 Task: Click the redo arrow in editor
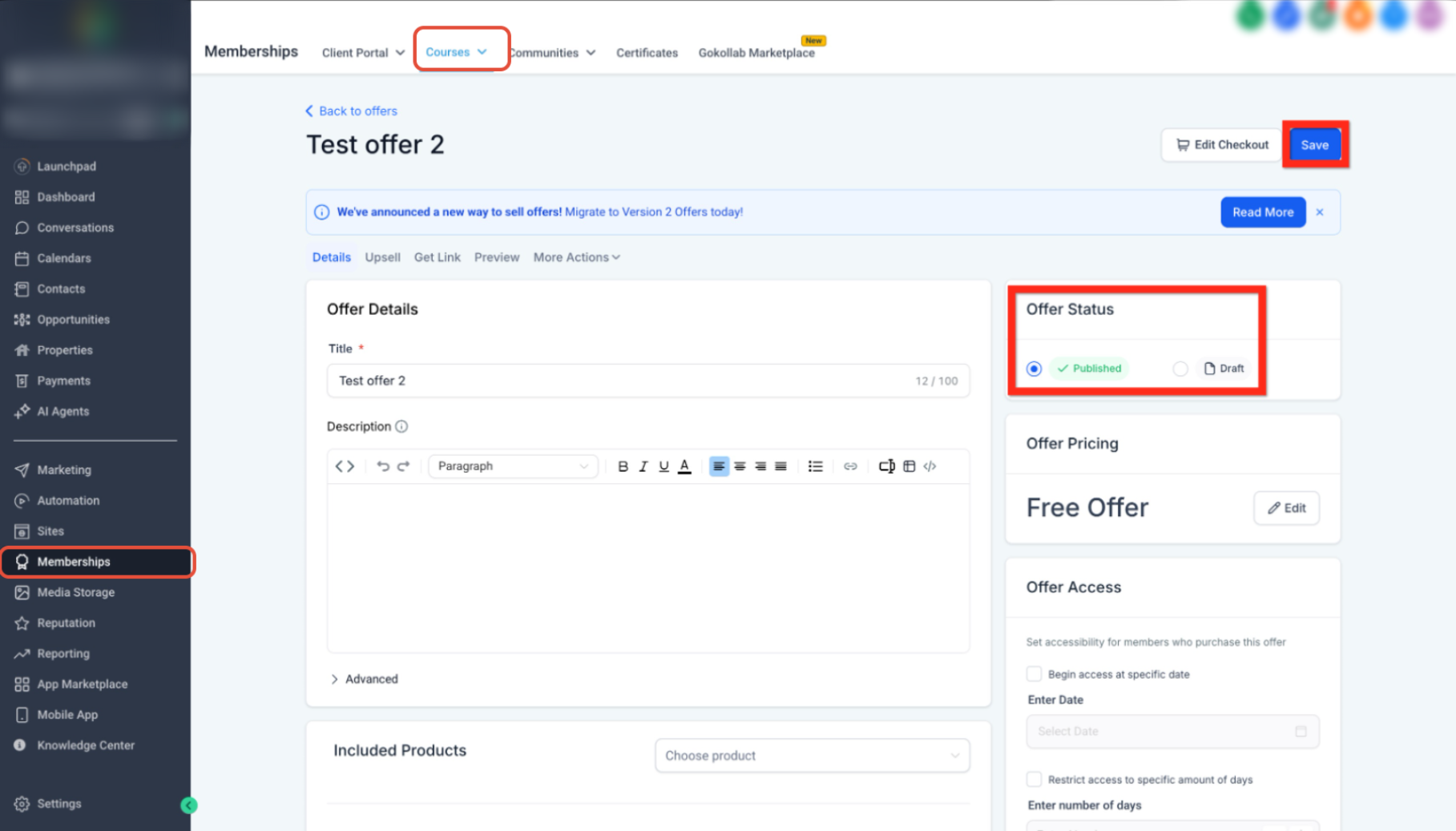pos(403,466)
